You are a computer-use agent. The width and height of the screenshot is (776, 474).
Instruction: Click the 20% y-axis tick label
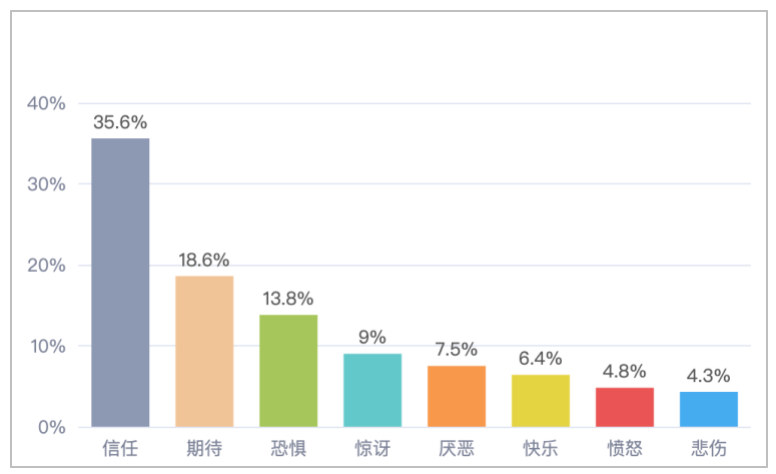[x=47, y=266]
